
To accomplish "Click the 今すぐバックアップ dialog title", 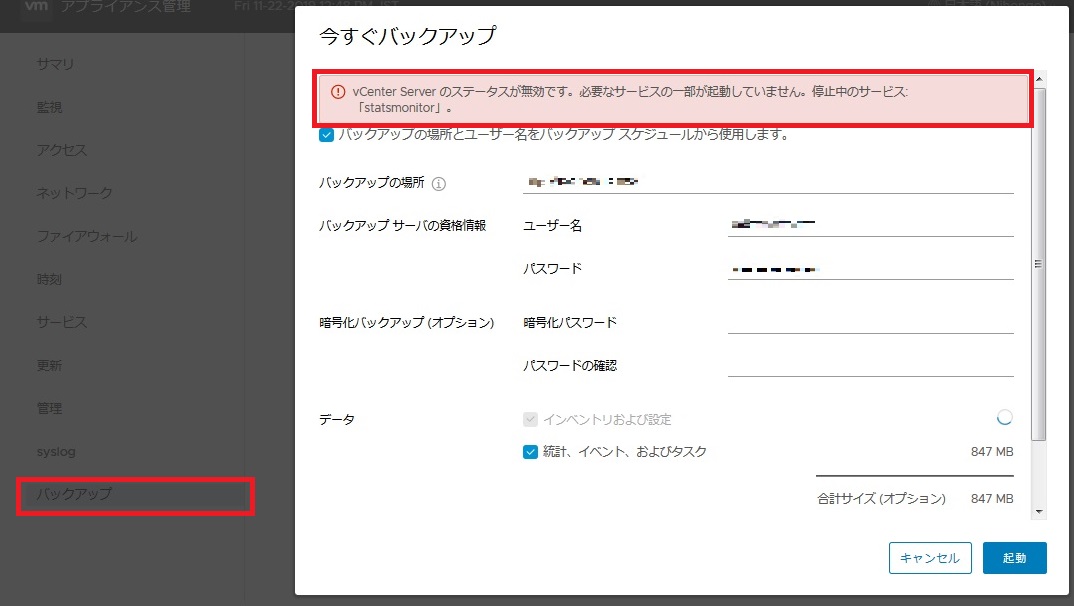I will tap(408, 36).
